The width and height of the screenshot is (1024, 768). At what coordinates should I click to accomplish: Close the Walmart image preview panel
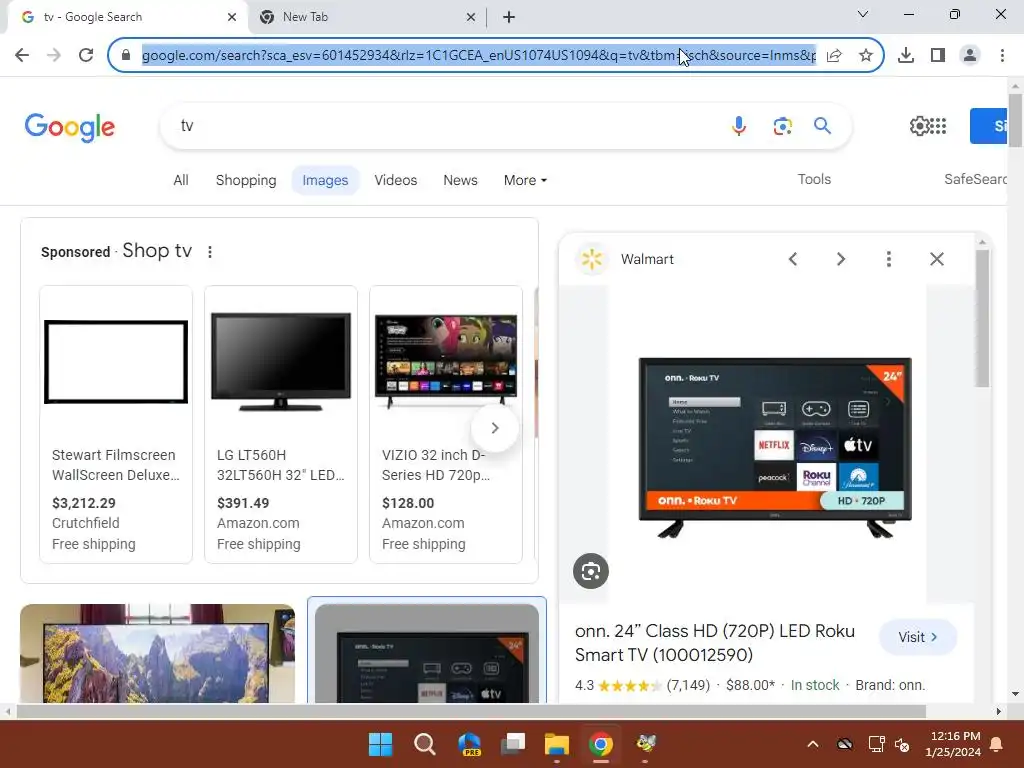(x=936, y=259)
